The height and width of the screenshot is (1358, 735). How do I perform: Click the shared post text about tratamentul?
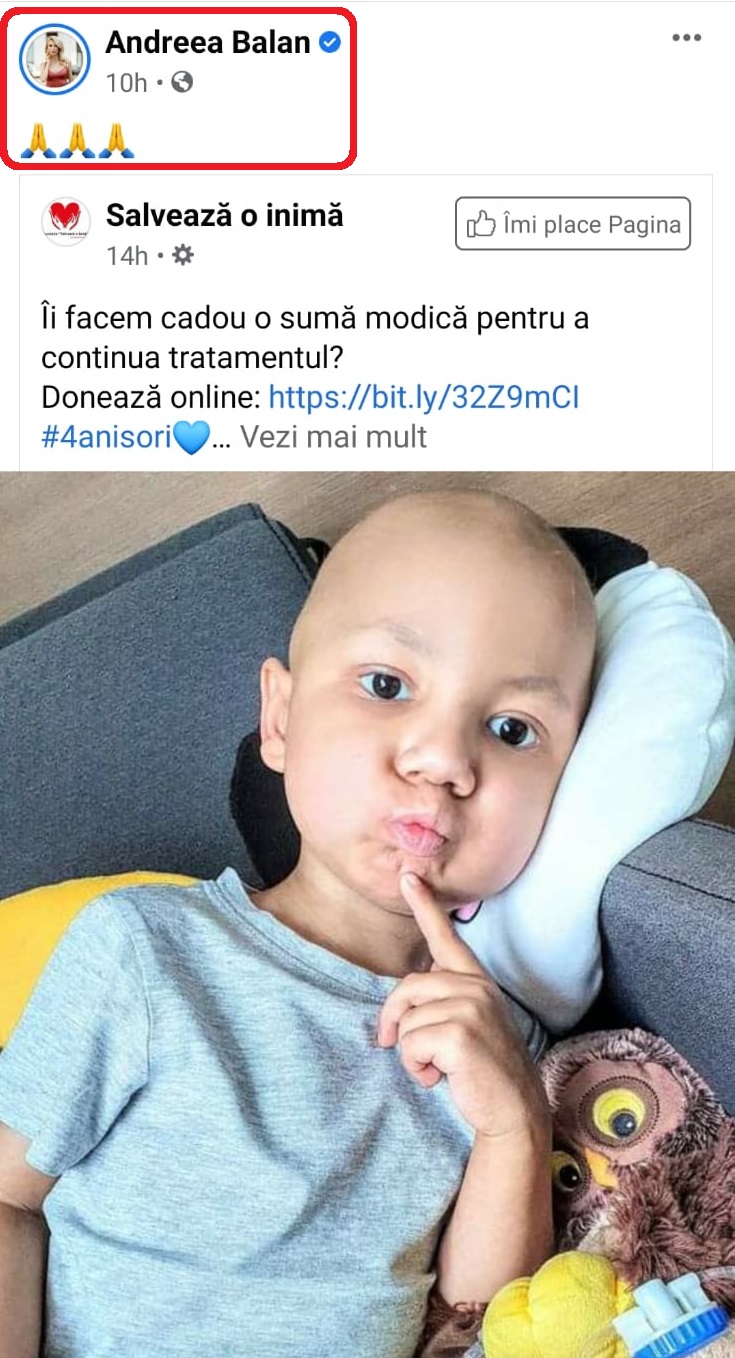tap(315, 339)
